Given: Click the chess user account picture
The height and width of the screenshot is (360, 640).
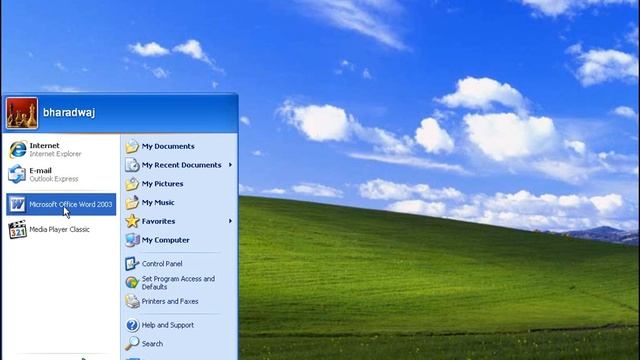Looking at the screenshot, I should [x=22, y=113].
